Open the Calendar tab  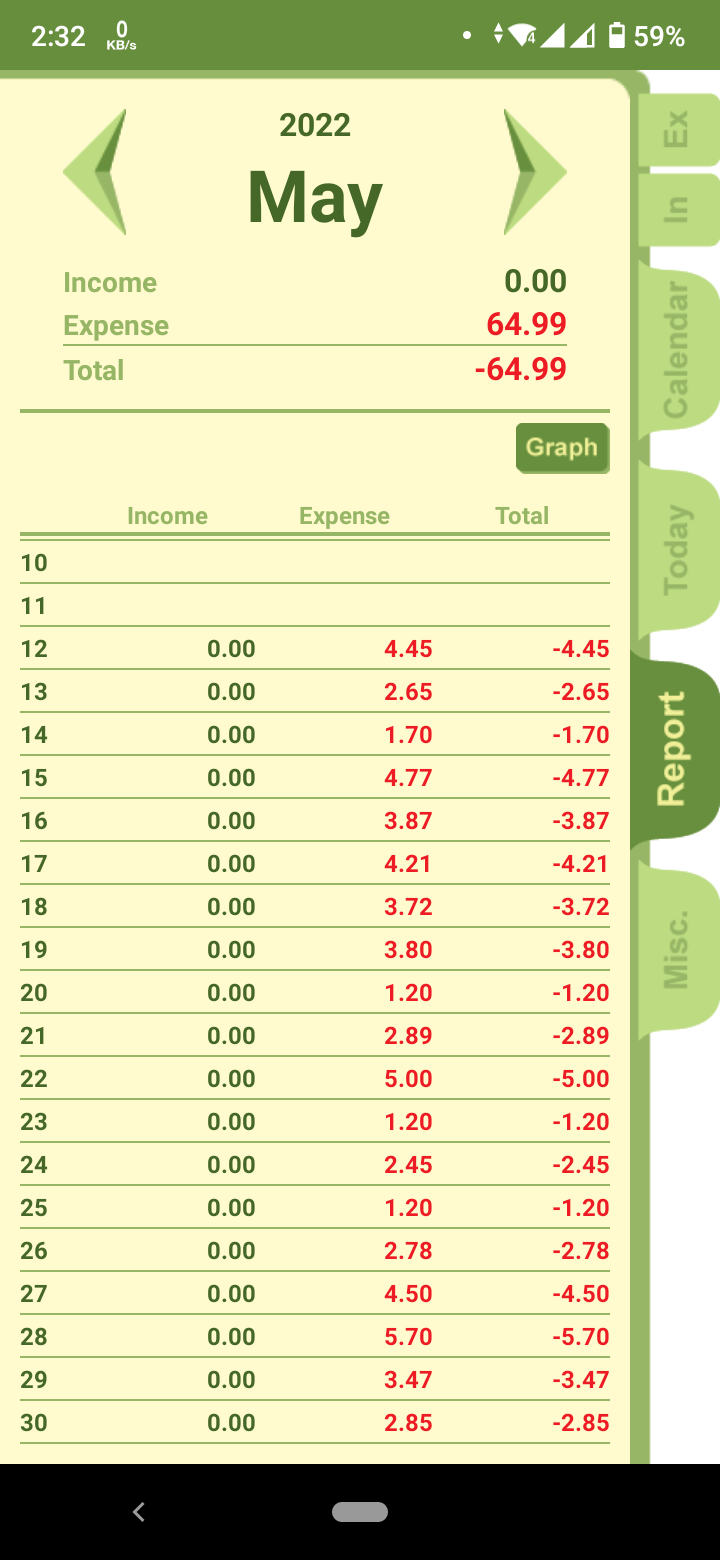pyautogui.click(x=677, y=350)
